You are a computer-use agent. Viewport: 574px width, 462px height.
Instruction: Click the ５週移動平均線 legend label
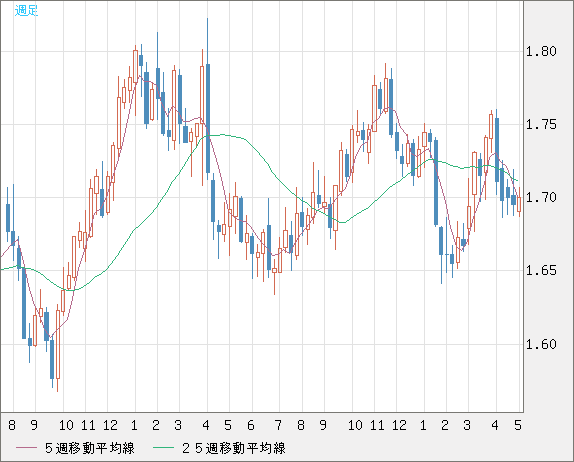pos(89,448)
